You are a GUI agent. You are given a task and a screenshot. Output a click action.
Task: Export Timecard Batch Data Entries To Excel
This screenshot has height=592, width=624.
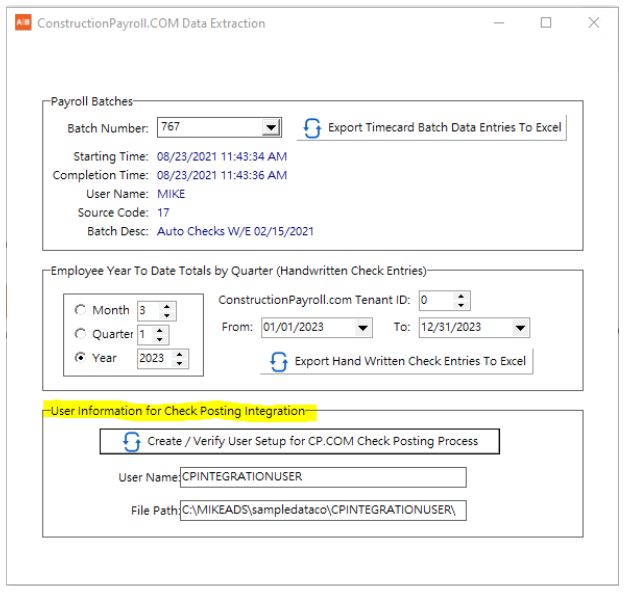click(x=432, y=128)
